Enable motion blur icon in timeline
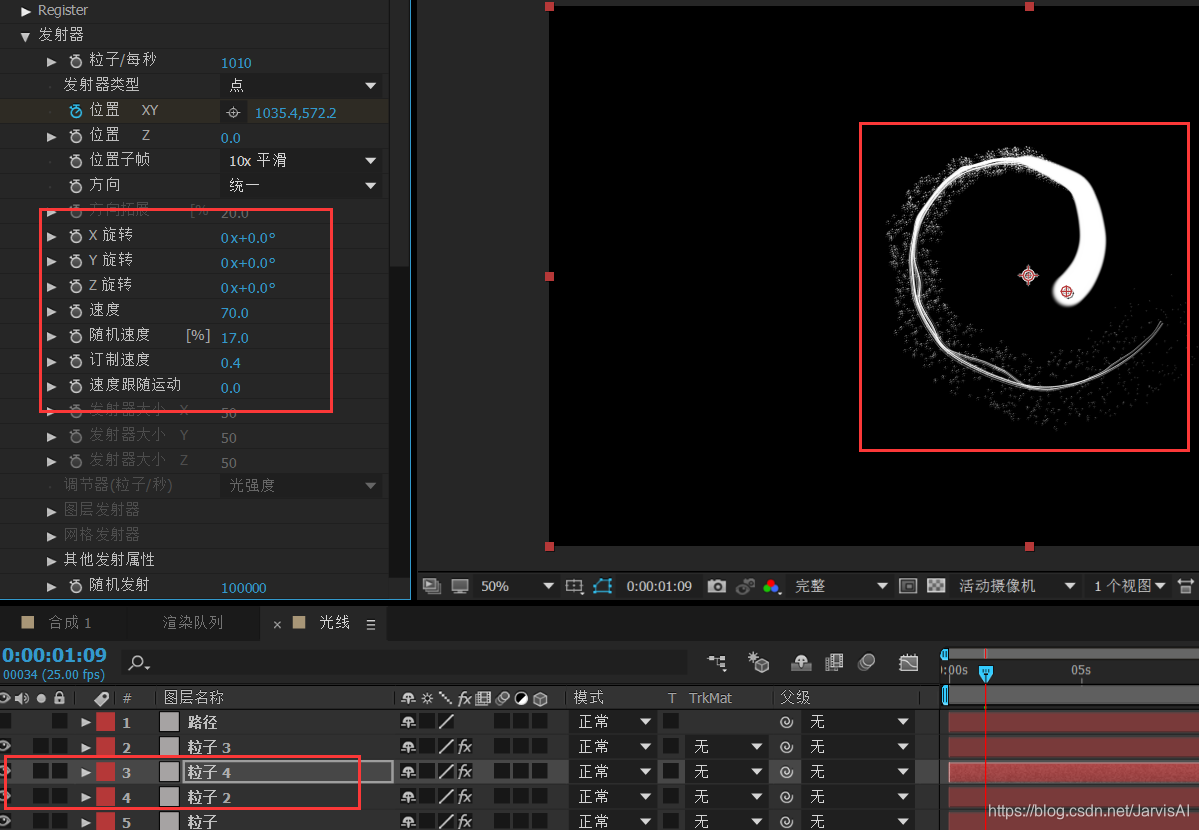Viewport: 1199px width, 830px height. coord(866,662)
